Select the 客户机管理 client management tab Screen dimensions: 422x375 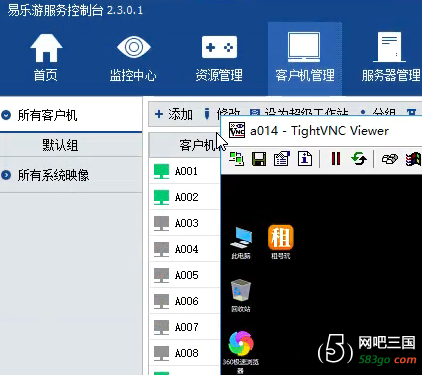point(305,58)
